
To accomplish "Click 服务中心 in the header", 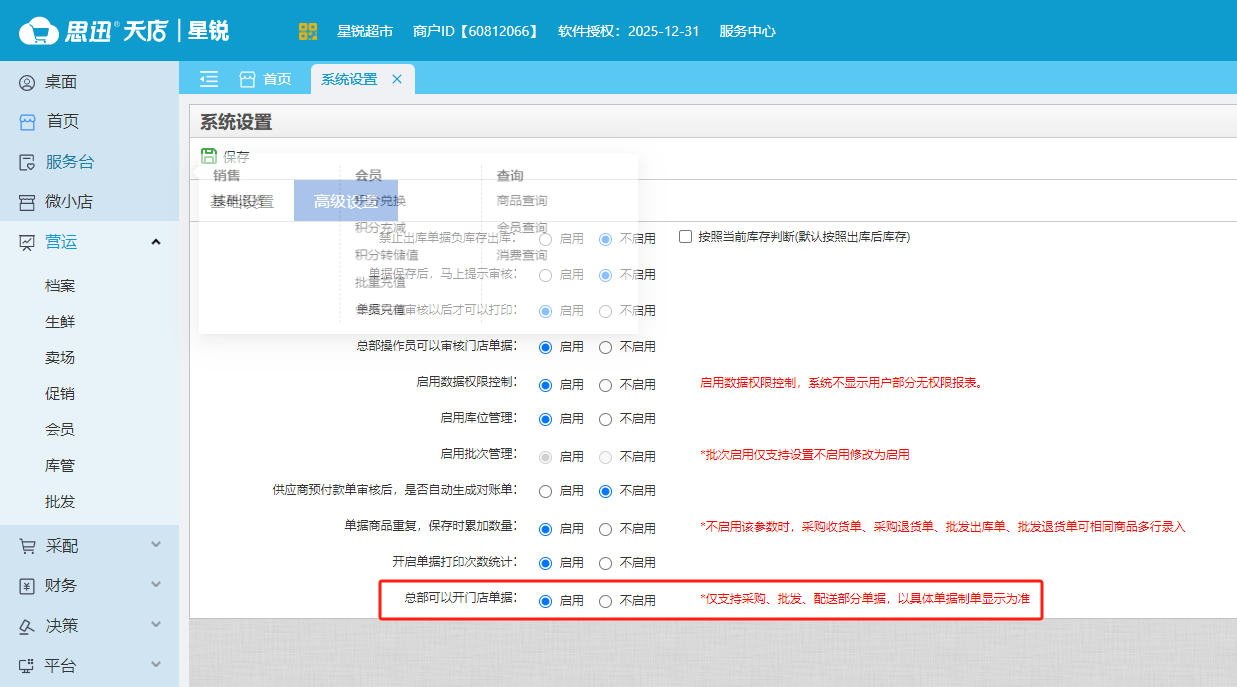I will [747, 31].
